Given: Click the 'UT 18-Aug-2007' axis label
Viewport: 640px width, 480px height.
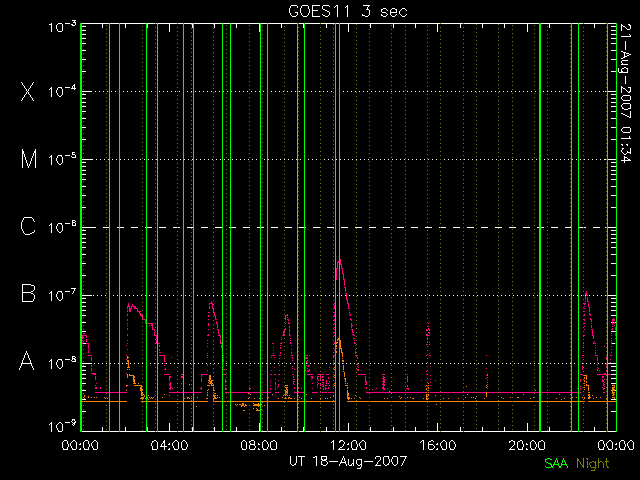Looking at the screenshot, I should point(348,461).
